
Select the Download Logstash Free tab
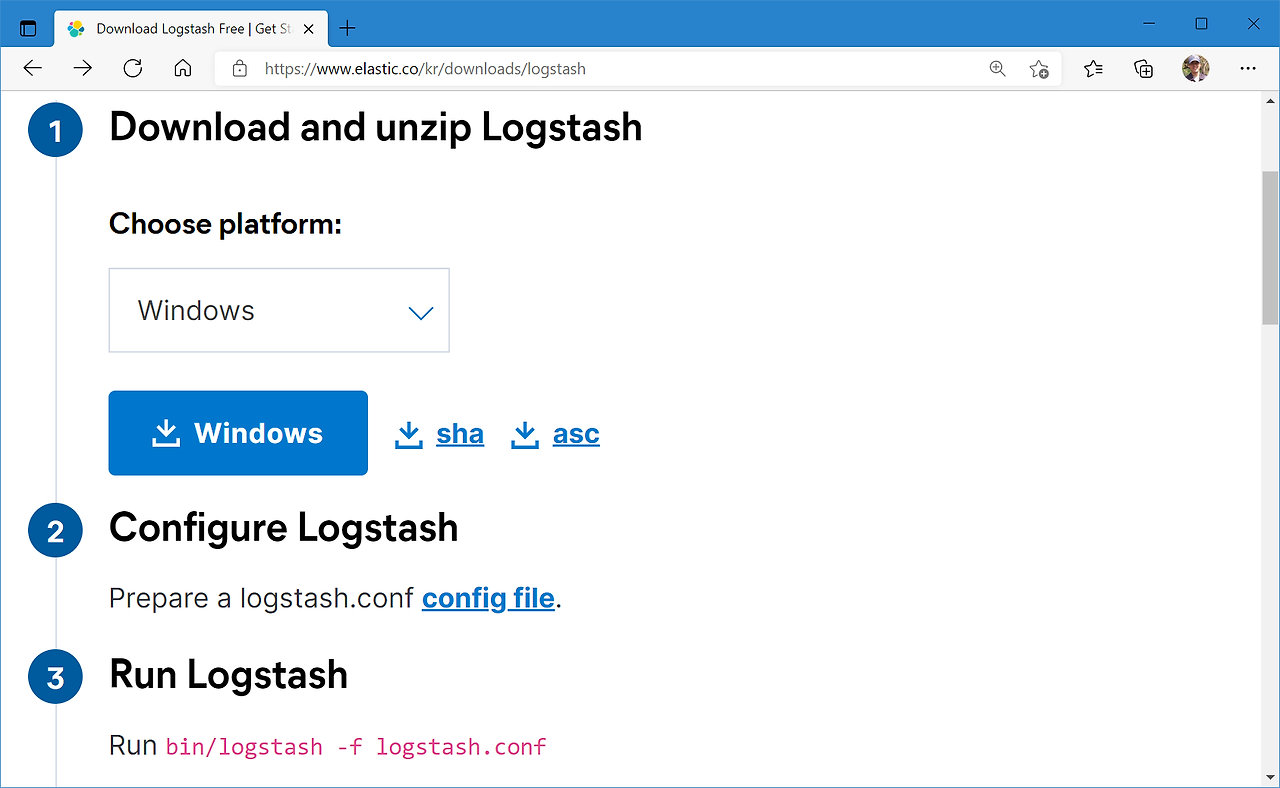[x=192, y=28]
